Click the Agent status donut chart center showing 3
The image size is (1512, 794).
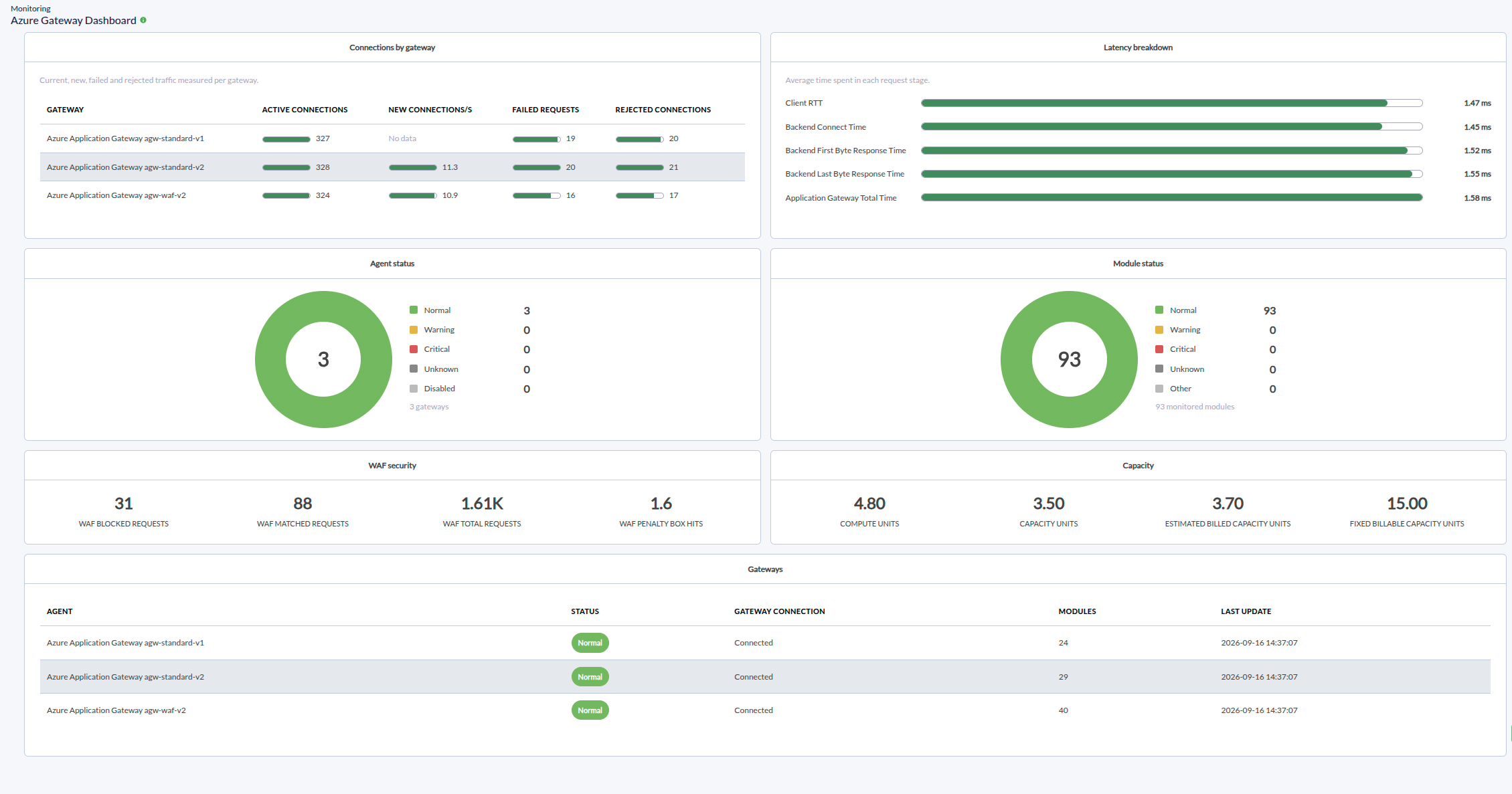pos(323,359)
